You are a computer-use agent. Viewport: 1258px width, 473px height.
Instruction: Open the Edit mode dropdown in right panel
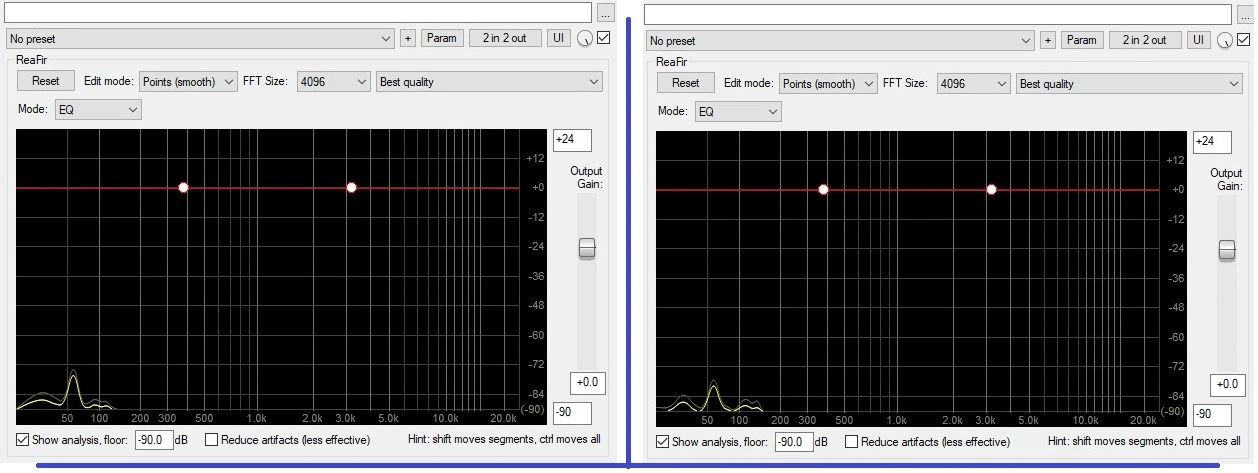pos(828,84)
